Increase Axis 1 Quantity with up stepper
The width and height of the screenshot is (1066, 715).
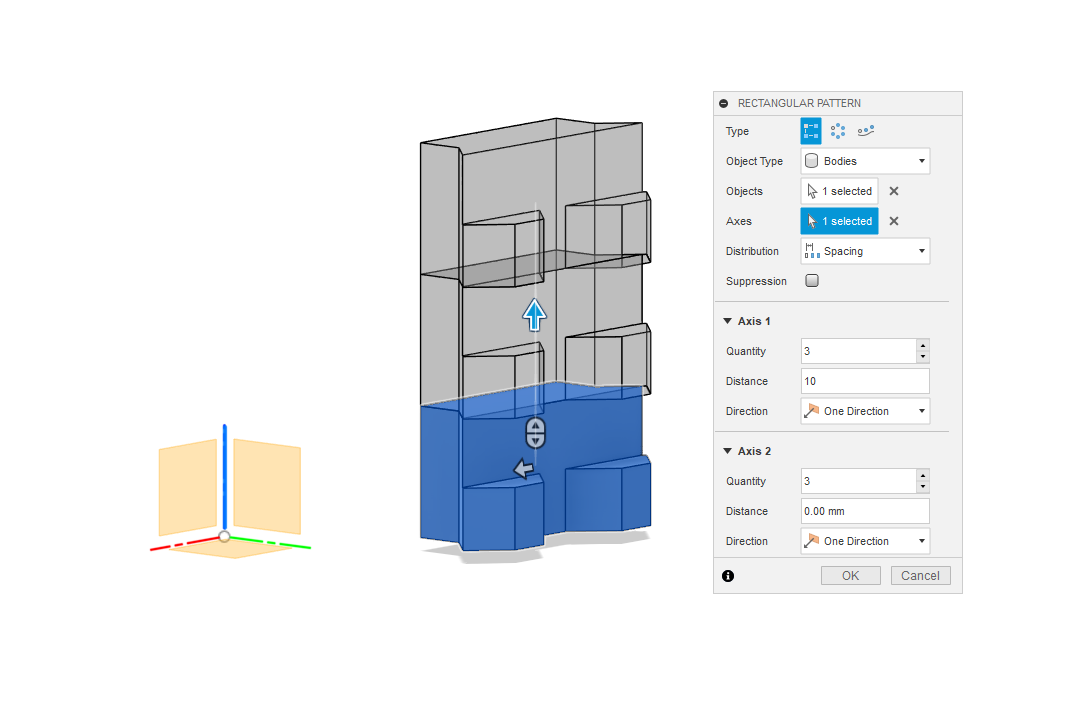922,345
